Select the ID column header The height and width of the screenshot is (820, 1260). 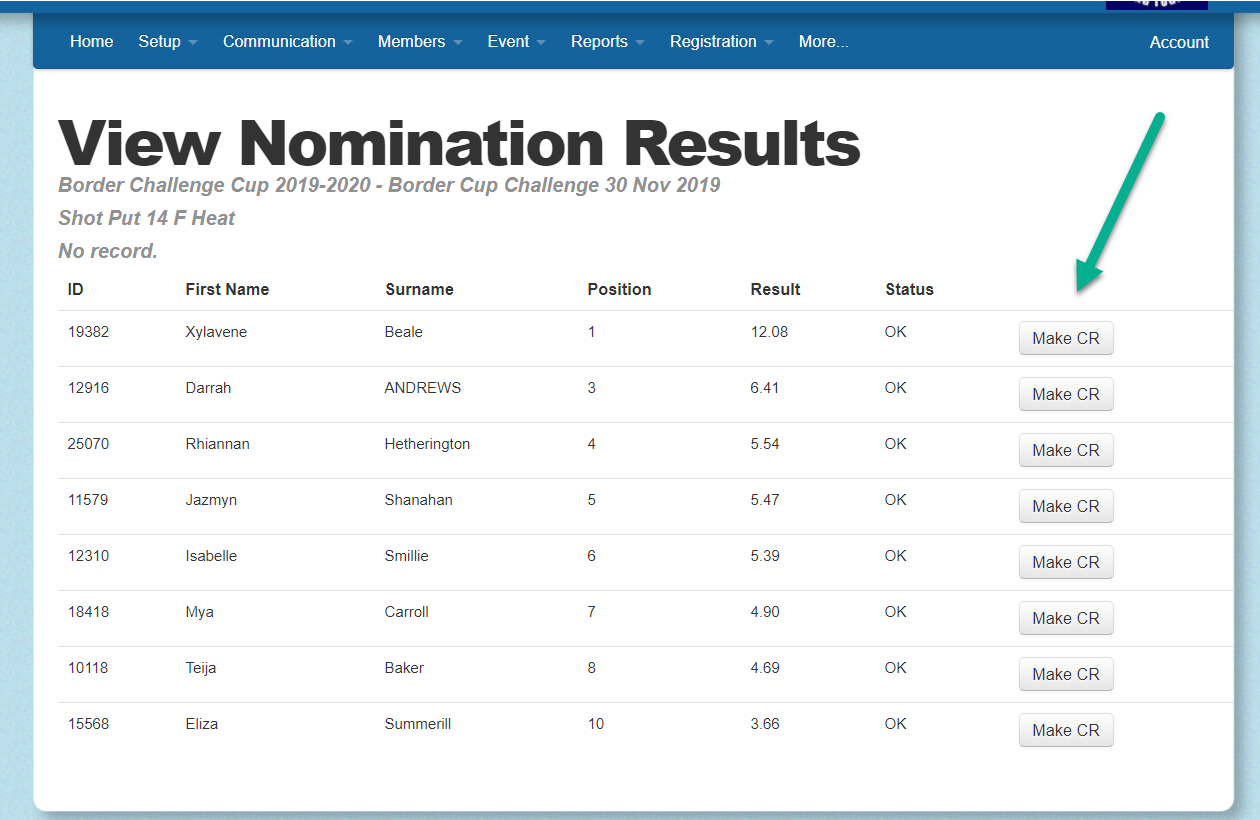click(x=75, y=289)
